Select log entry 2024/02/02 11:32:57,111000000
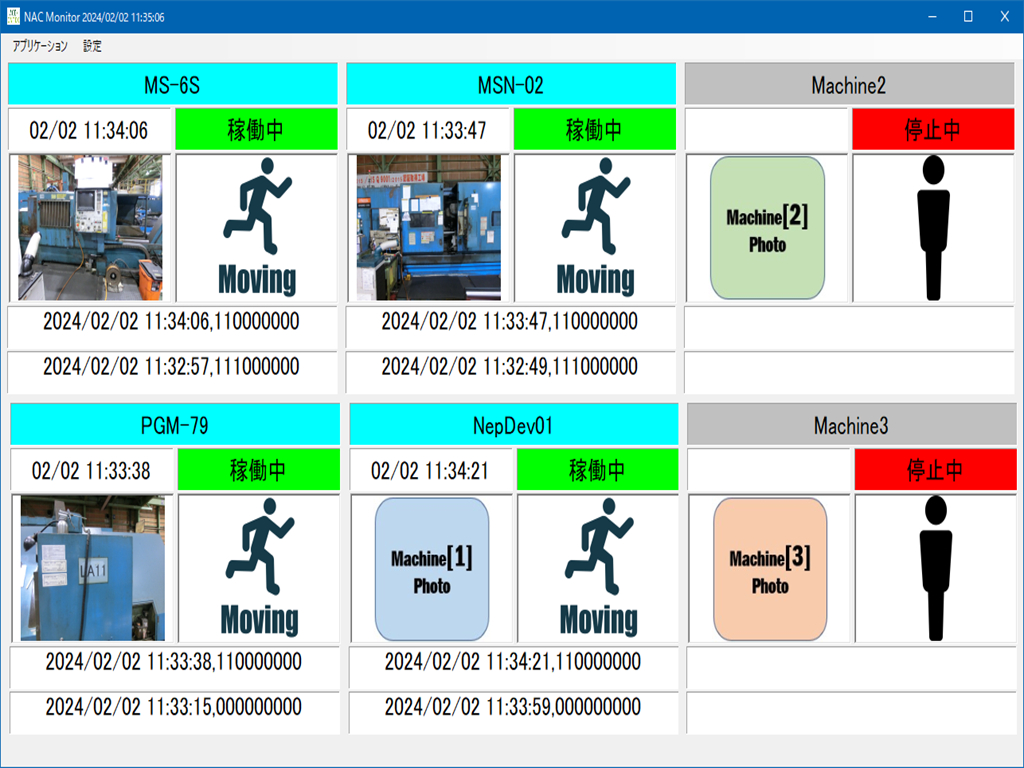1024x768 pixels. [x=172, y=372]
